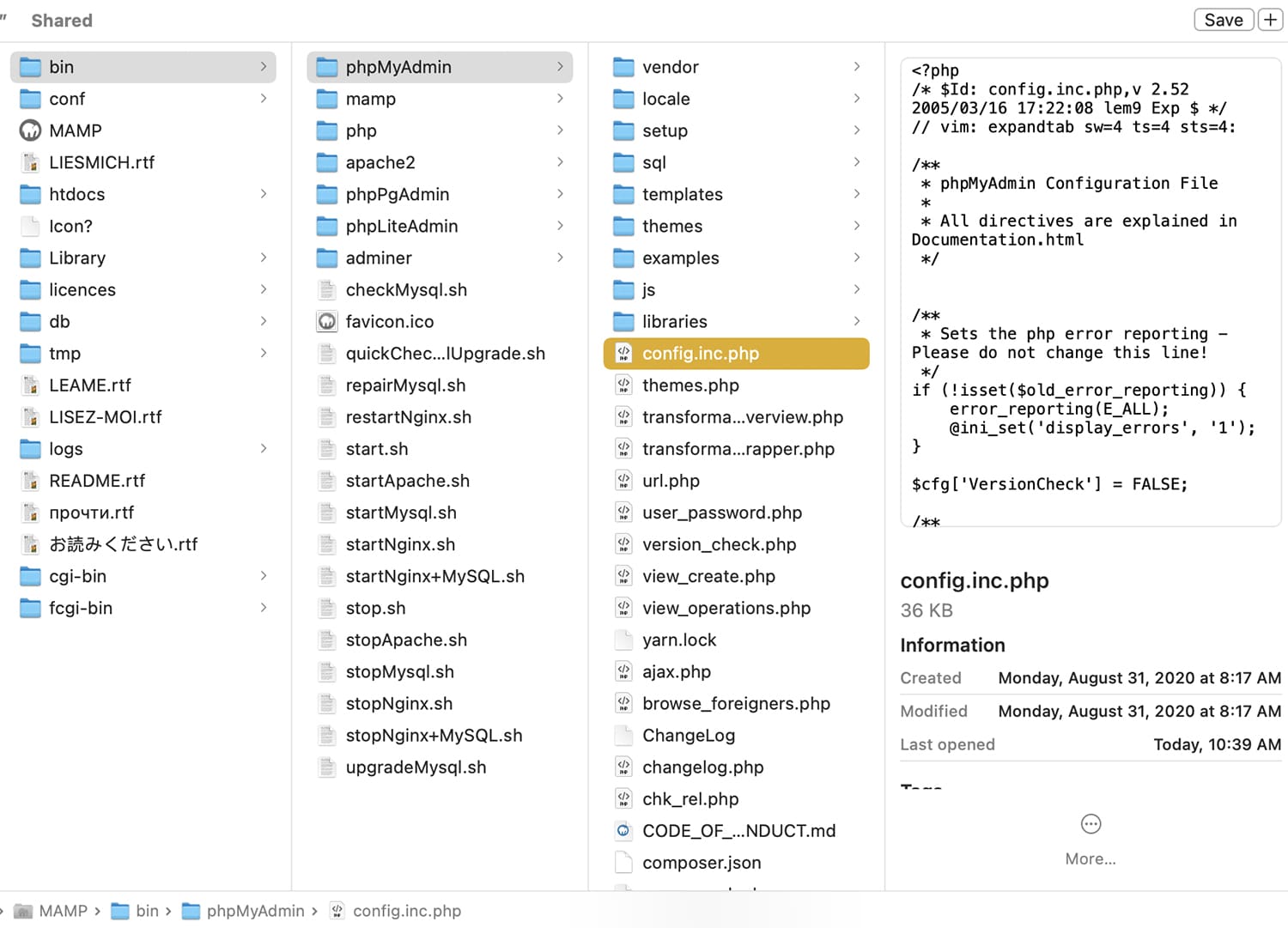The height and width of the screenshot is (928, 1288).
Task: Click the More... link below the Tags area
Action: pyautogui.click(x=1090, y=858)
